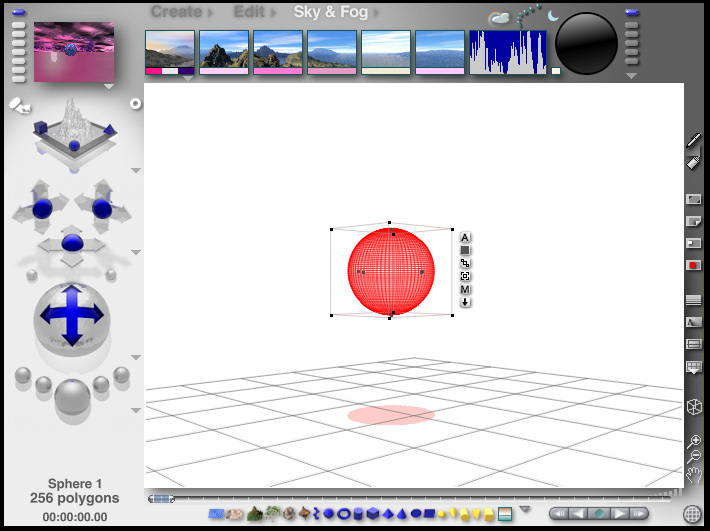
Task: Click the cloud frequency histogram thumbnail
Action: 508,52
